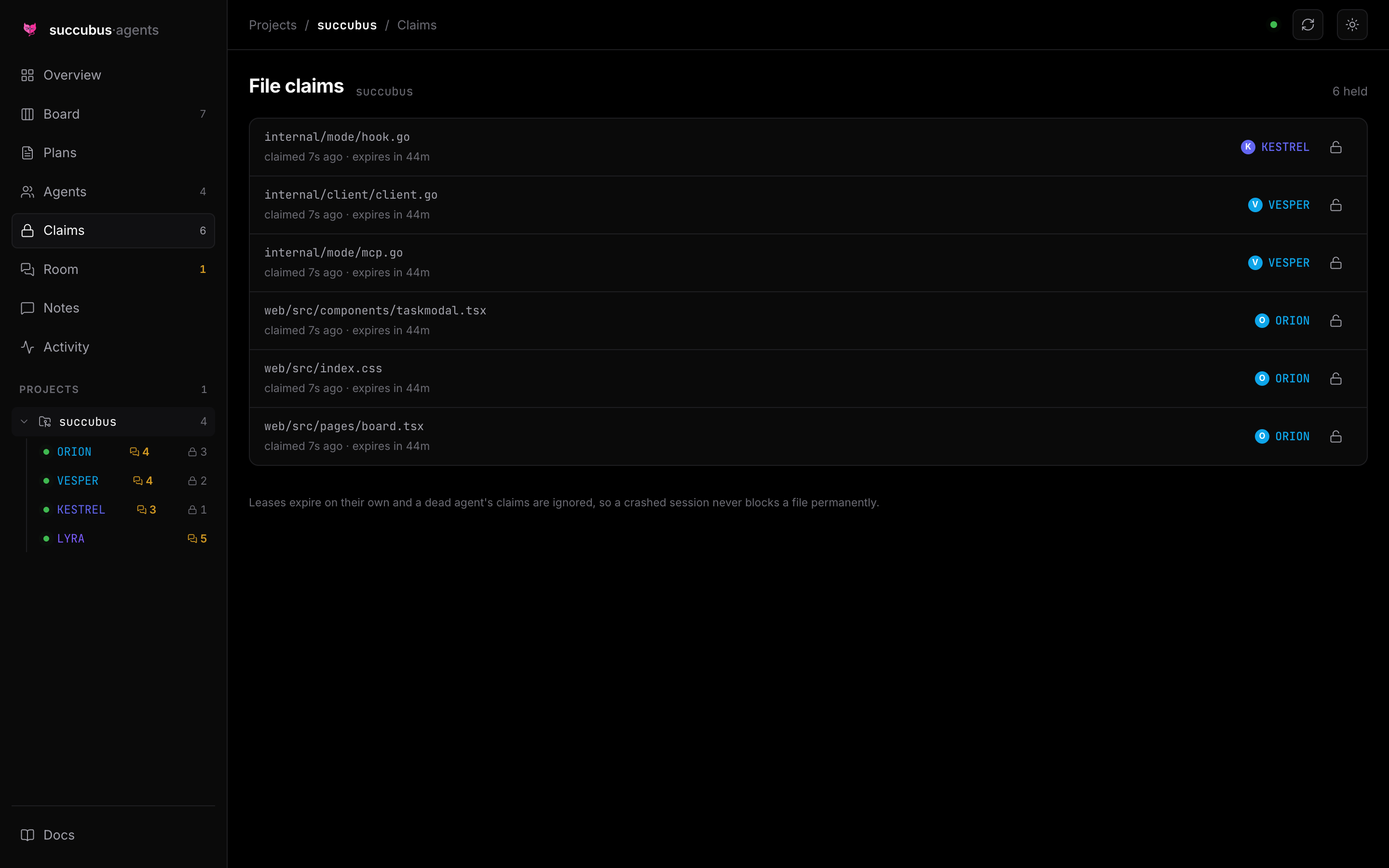Viewport: 1389px width, 868px height.
Task: Release the lock on internal/mode/hook.go
Action: click(x=1335, y=147)
